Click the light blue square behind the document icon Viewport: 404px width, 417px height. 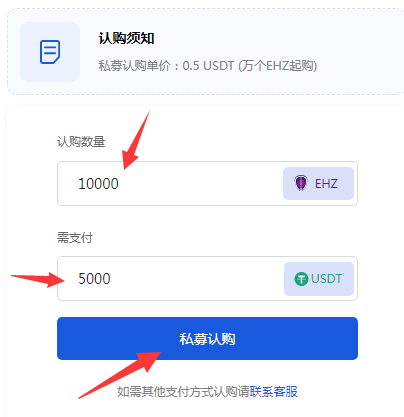(50, 52)
